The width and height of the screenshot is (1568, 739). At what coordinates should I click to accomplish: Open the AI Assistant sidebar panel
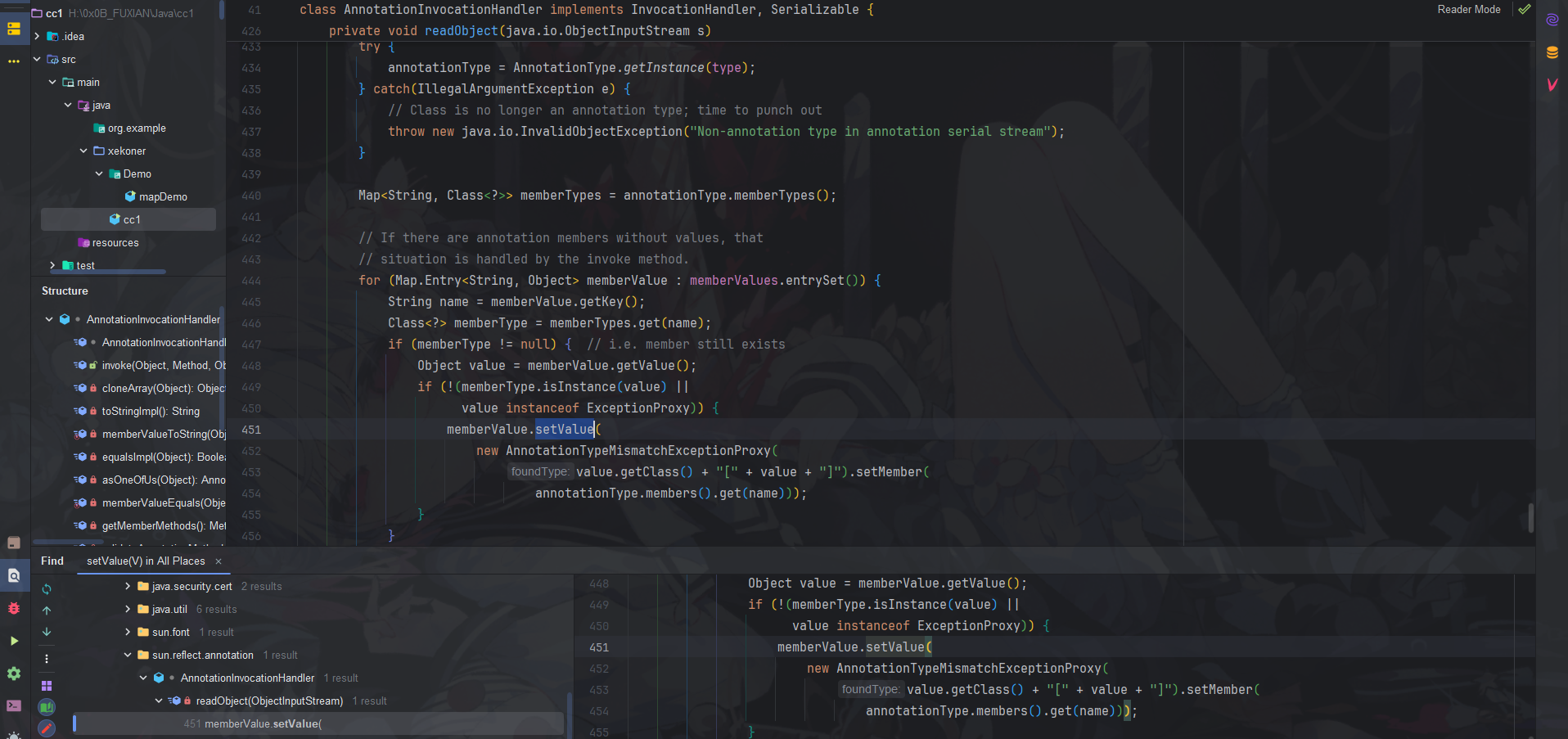1553,20
